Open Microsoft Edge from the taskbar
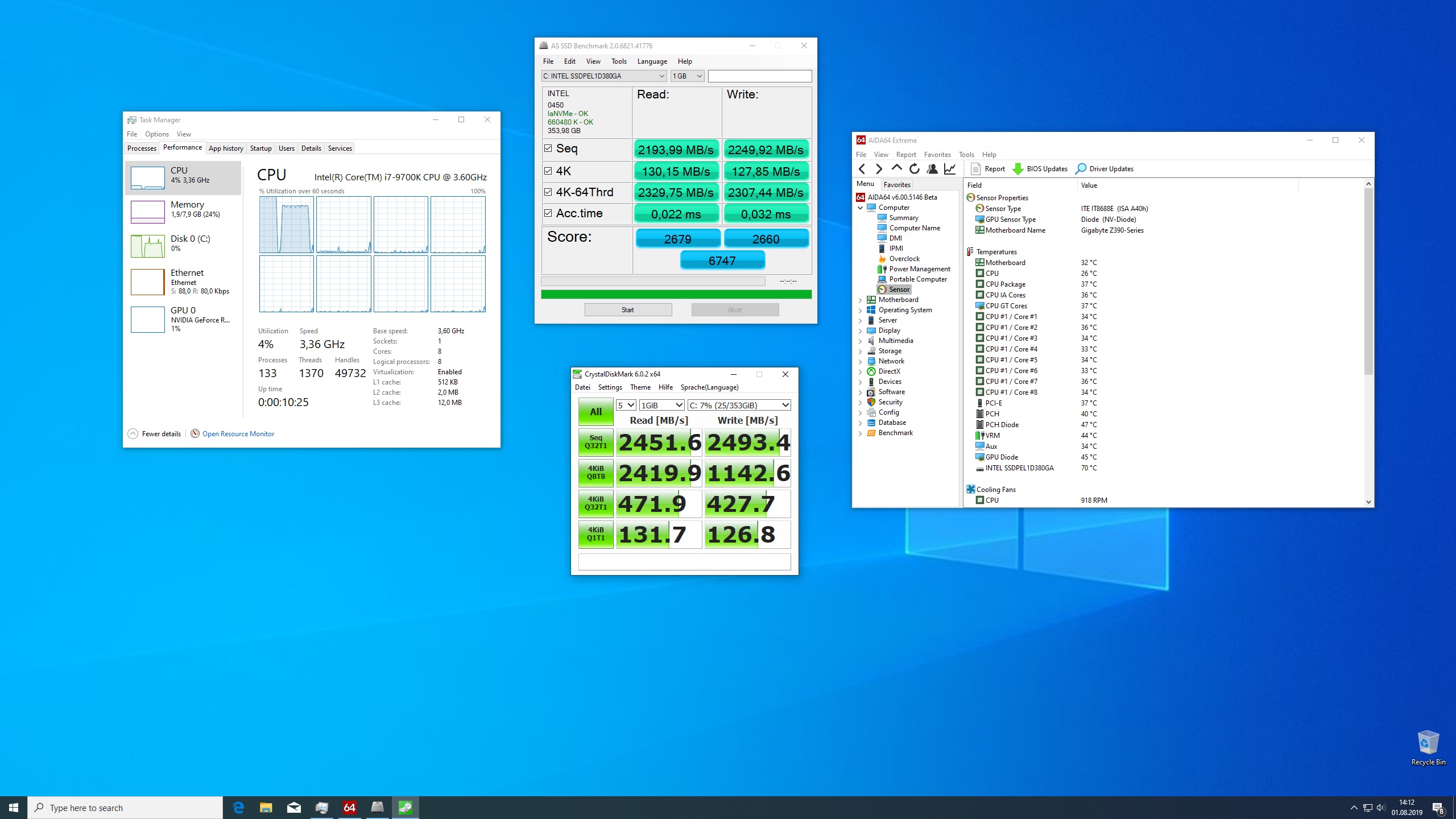Screen dimensions: 1456x819 (238, 808)
